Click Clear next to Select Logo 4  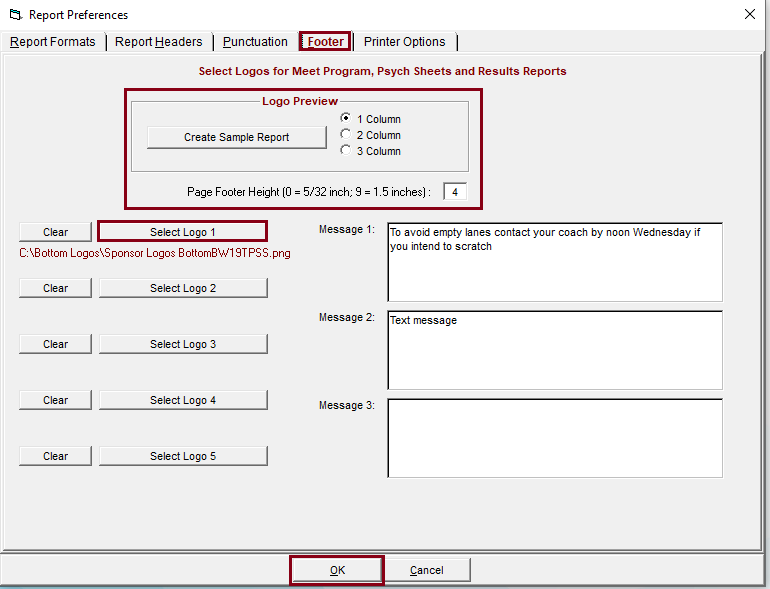tap(55, 400)
